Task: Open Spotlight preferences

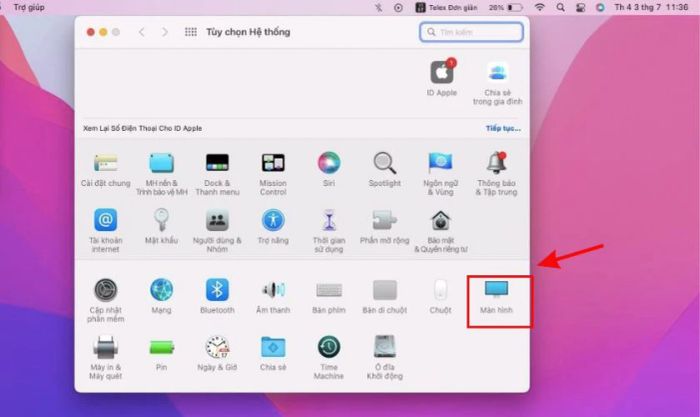Action: (384, 169)
